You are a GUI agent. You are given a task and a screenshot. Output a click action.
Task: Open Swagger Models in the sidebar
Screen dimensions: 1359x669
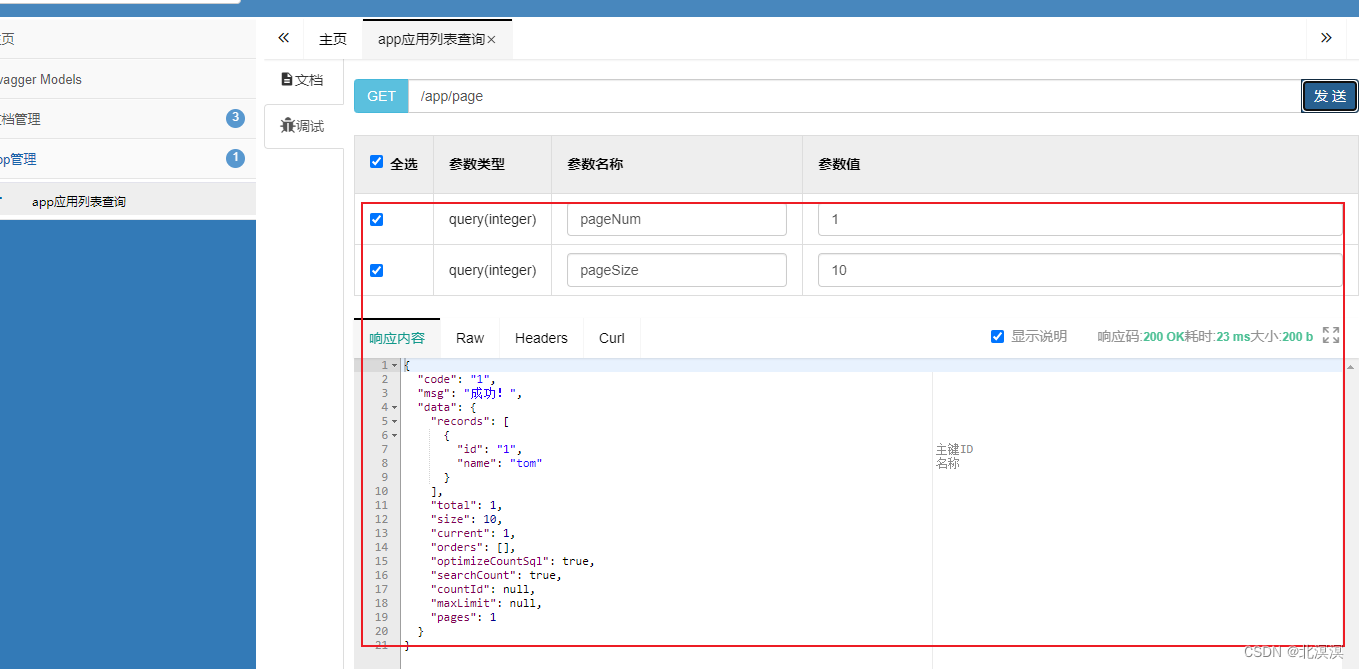tap(42, 79)
